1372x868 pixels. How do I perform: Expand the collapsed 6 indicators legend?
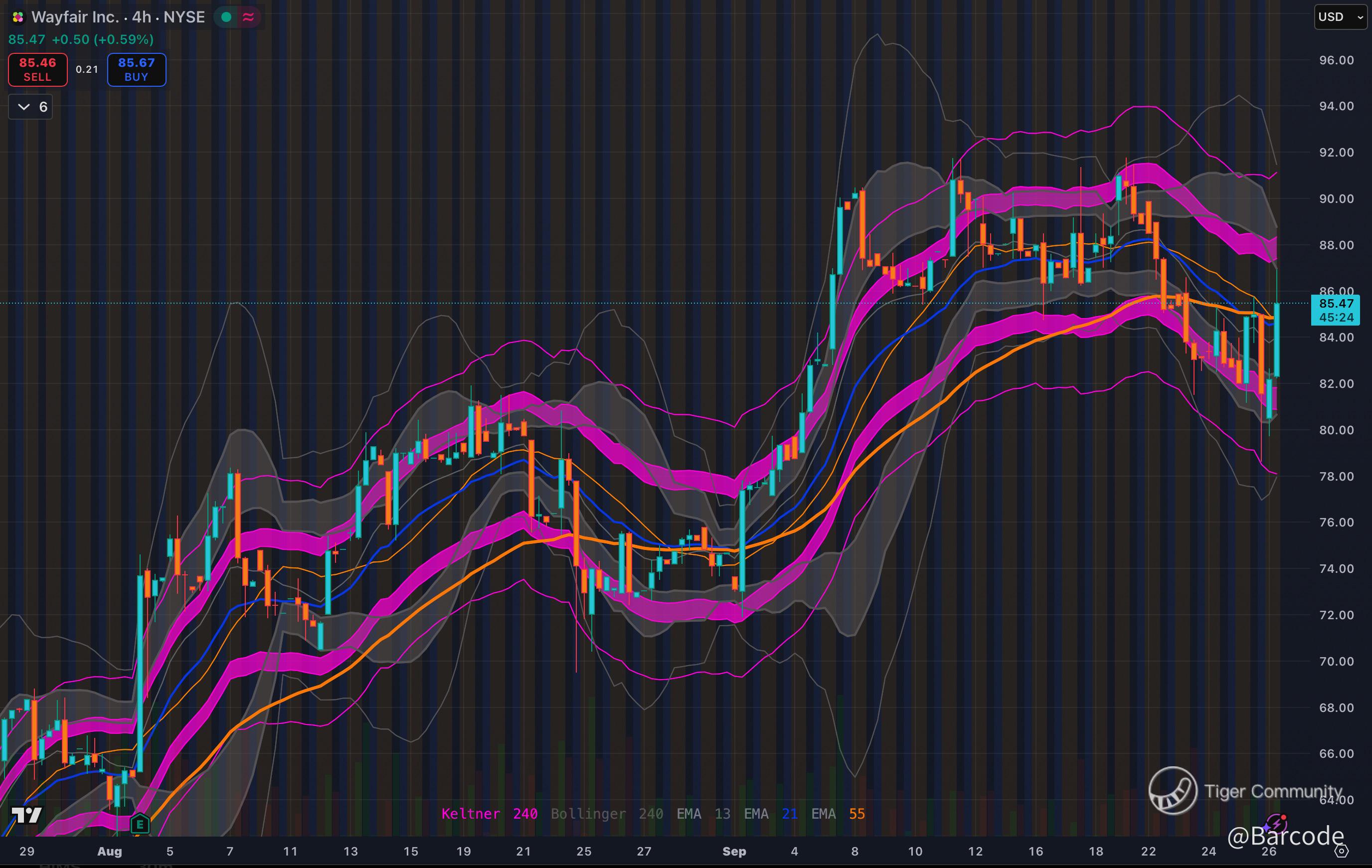(x=31, y=107)
